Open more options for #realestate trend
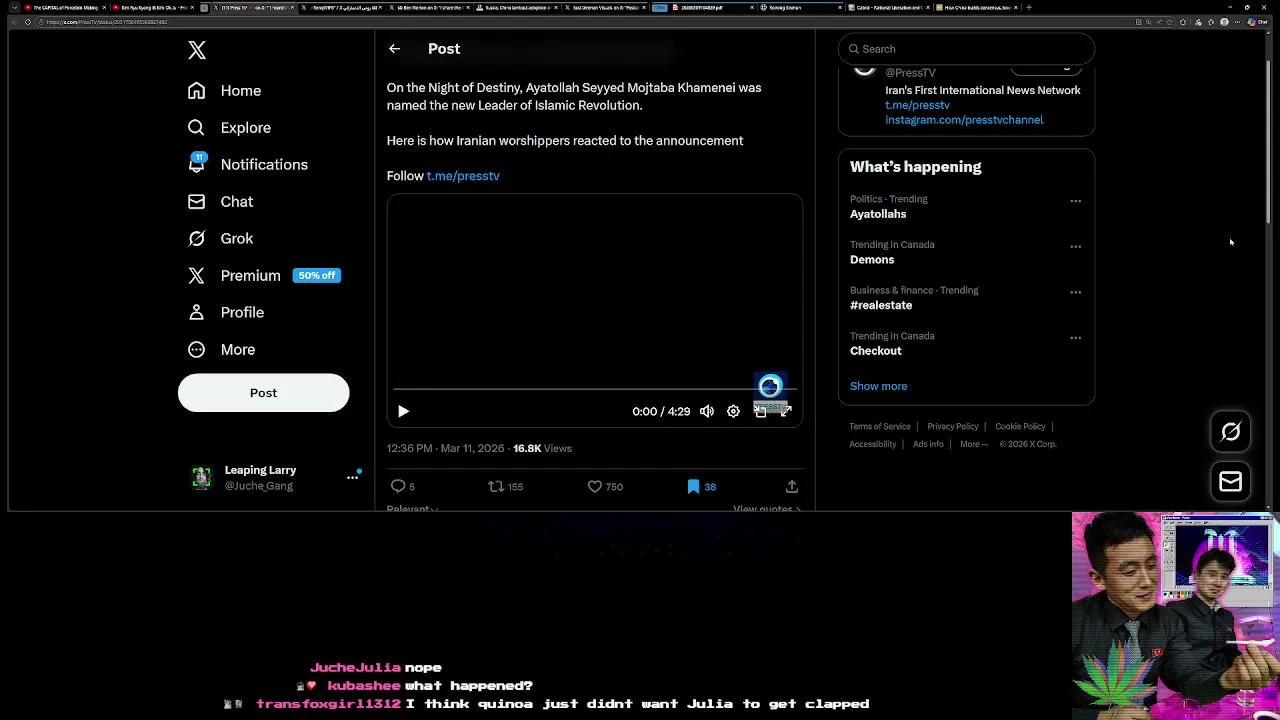Screen dimensions: 1280x720 [x=1076, y=292]
